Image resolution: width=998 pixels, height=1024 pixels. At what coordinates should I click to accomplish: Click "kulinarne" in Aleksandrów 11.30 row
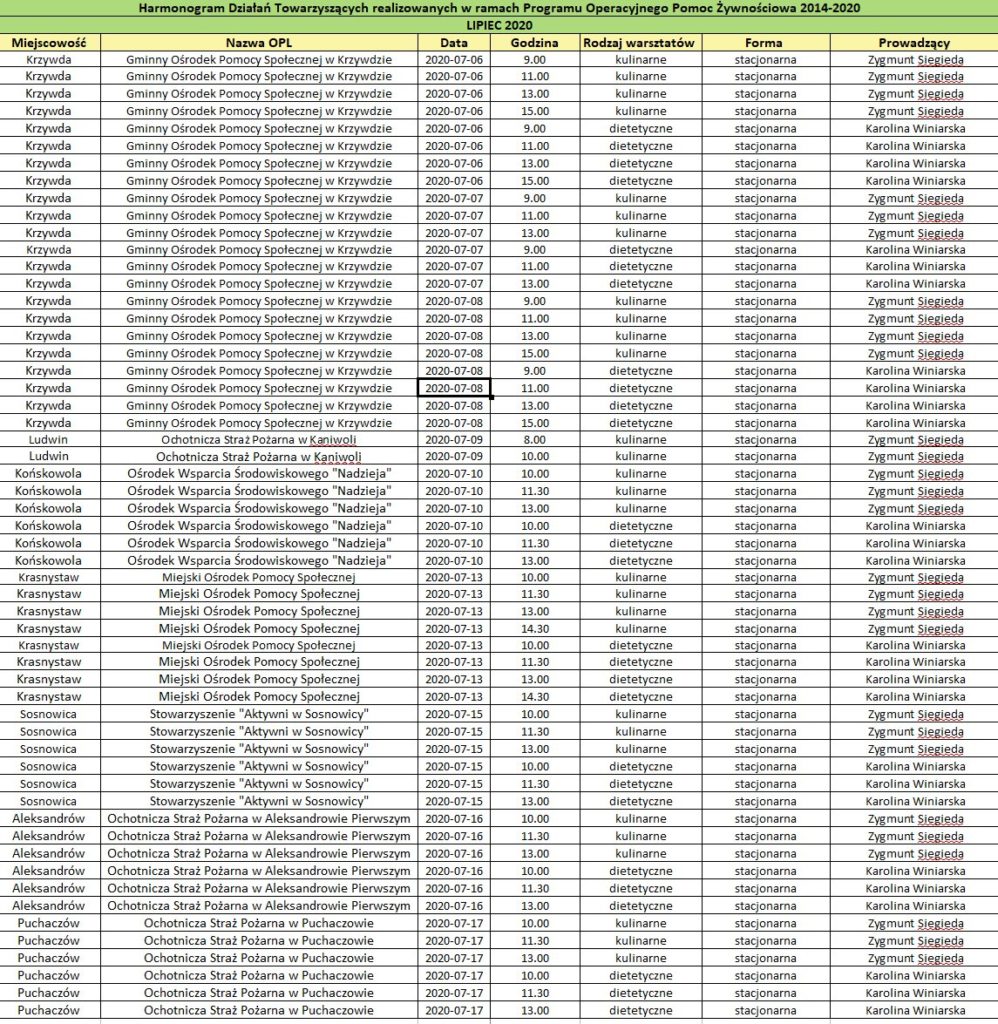click(x=641, y=837)
